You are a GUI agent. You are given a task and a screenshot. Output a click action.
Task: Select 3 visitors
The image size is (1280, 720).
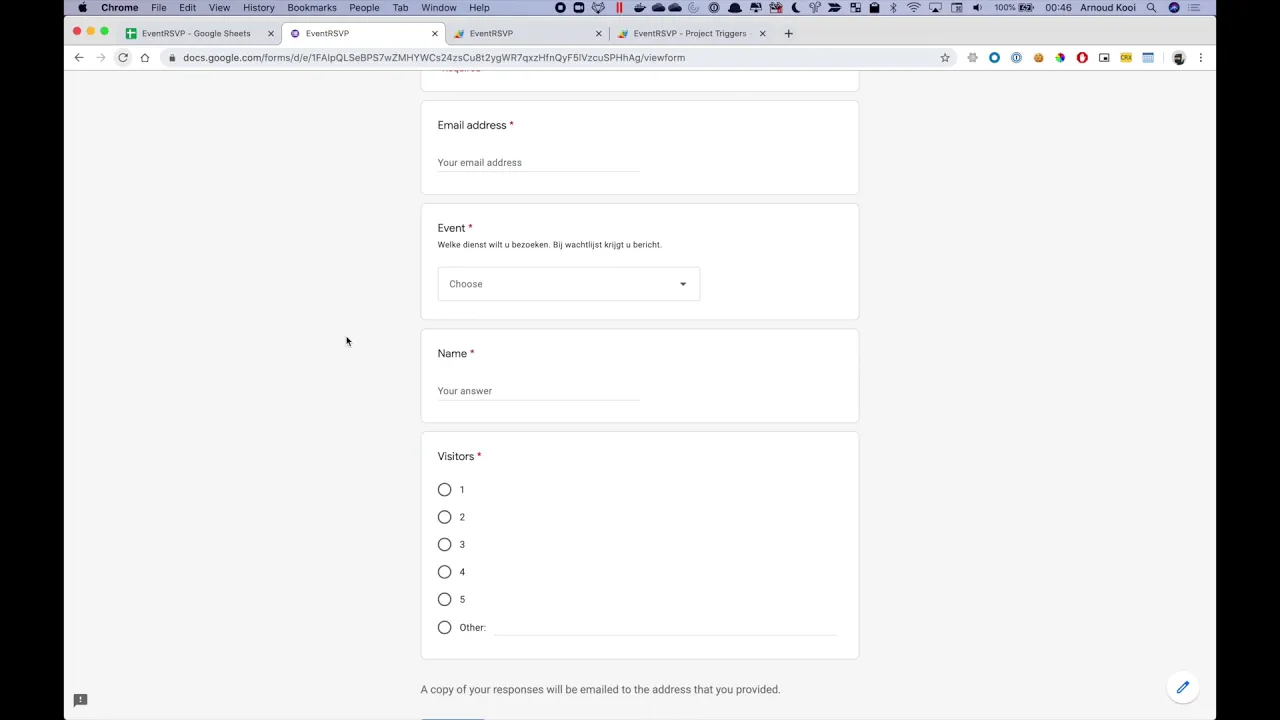444,544
